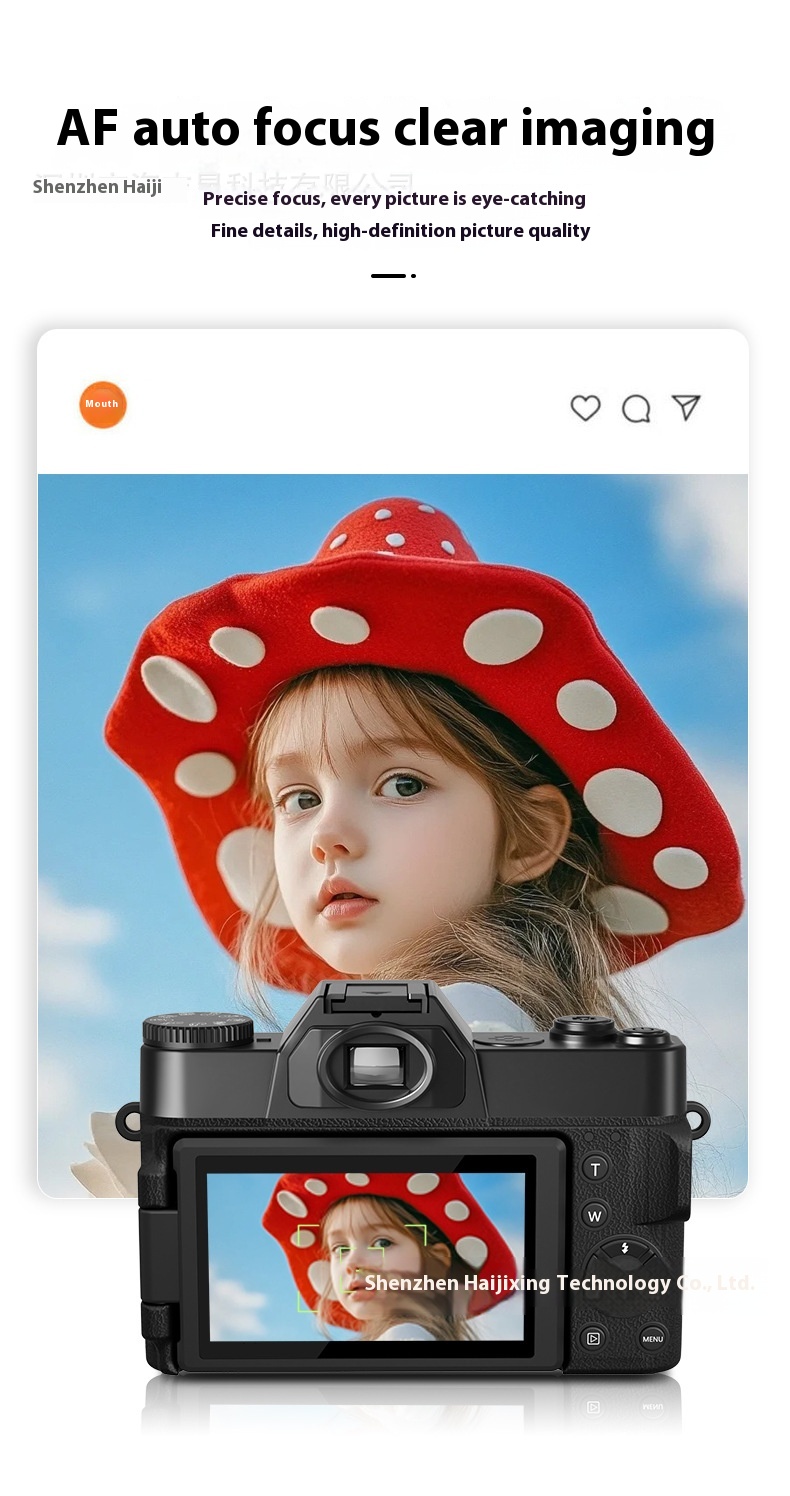Image resolution: width=790 pixels, height=1496 pixels.
Task: Tap the heart like icon
Action: tap(585, 408)
